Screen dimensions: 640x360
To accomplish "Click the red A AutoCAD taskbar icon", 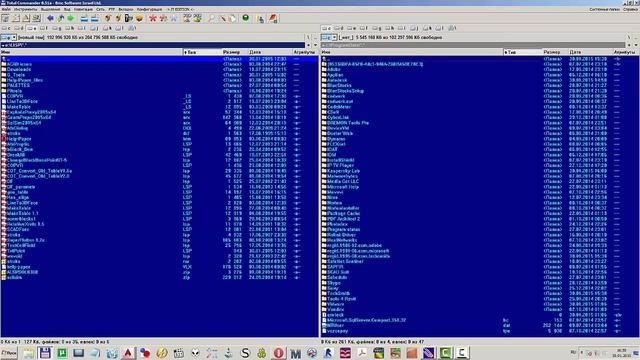I will 128,353.
